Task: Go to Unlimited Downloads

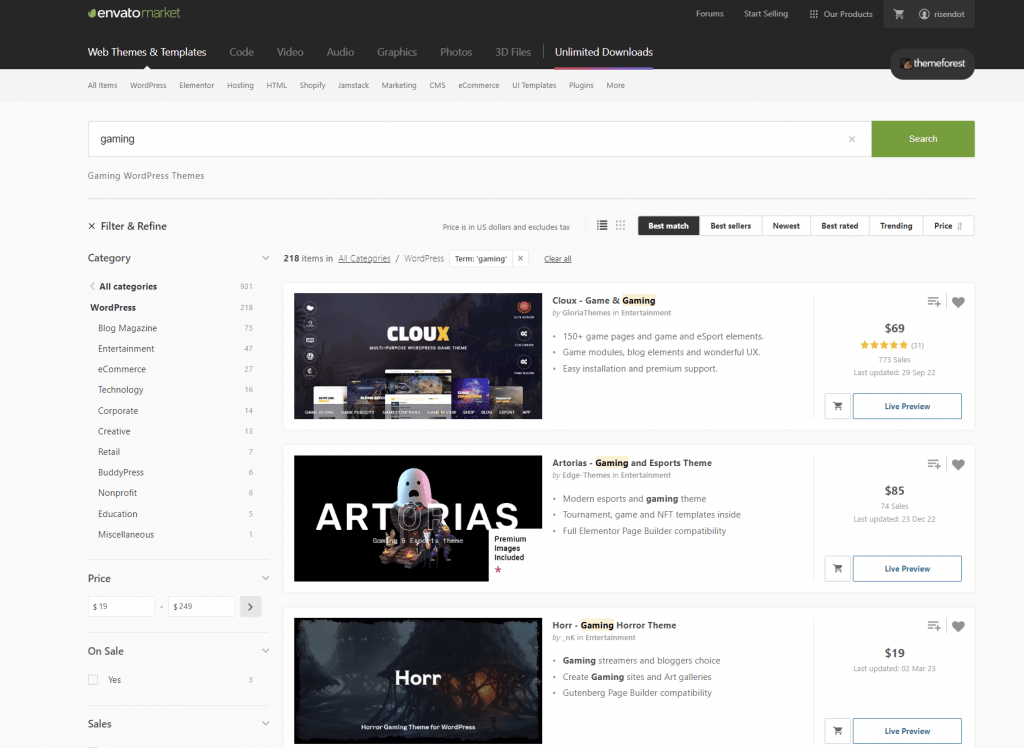Action: coord(604,52)
